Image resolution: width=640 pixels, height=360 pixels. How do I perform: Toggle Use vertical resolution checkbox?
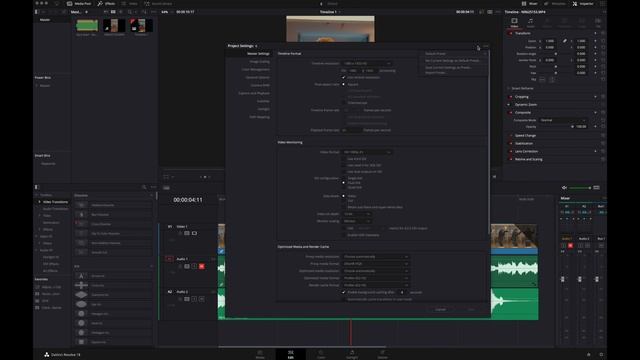[x=343, y=77]
